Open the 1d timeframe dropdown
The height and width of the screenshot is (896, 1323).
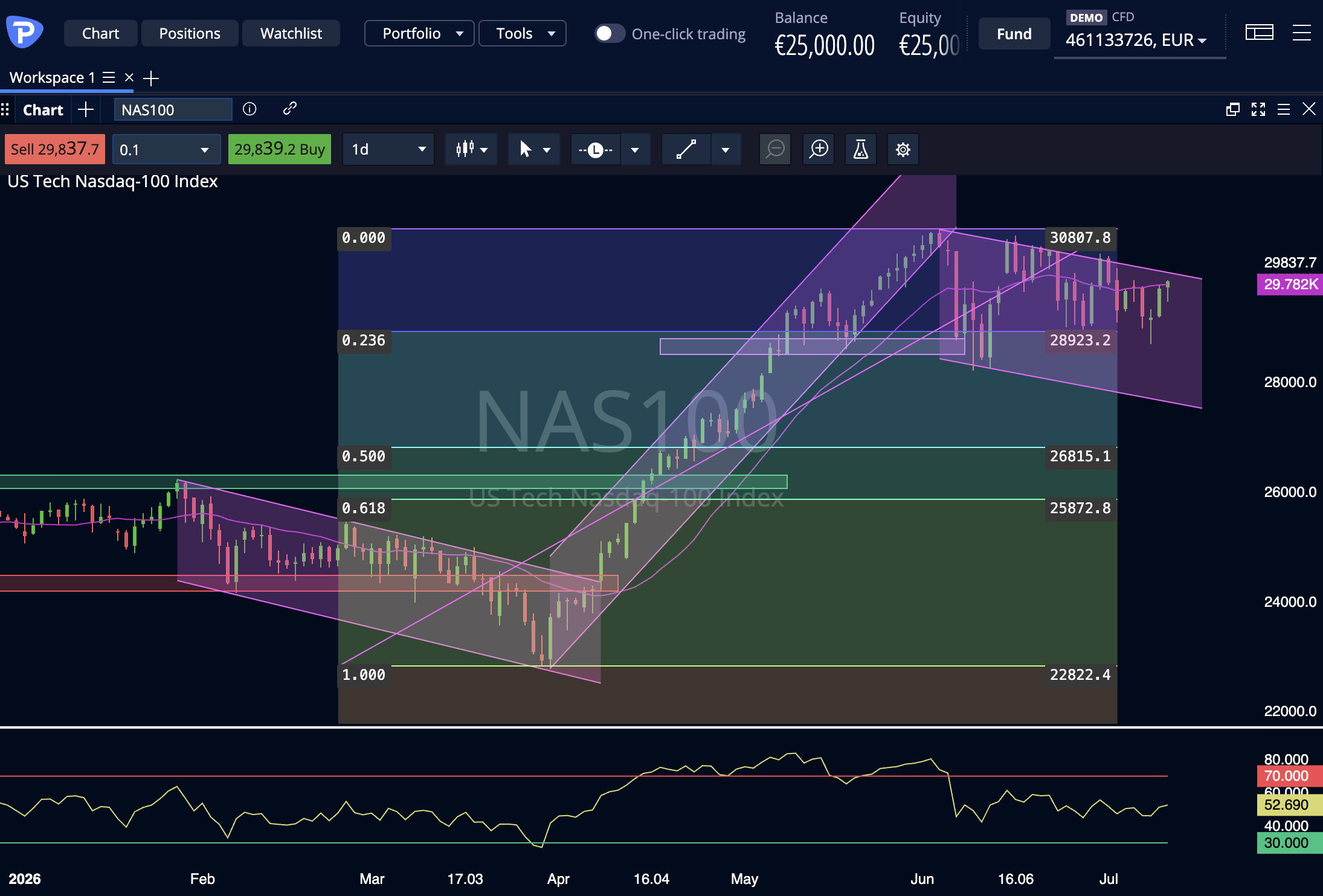point(388,149)
